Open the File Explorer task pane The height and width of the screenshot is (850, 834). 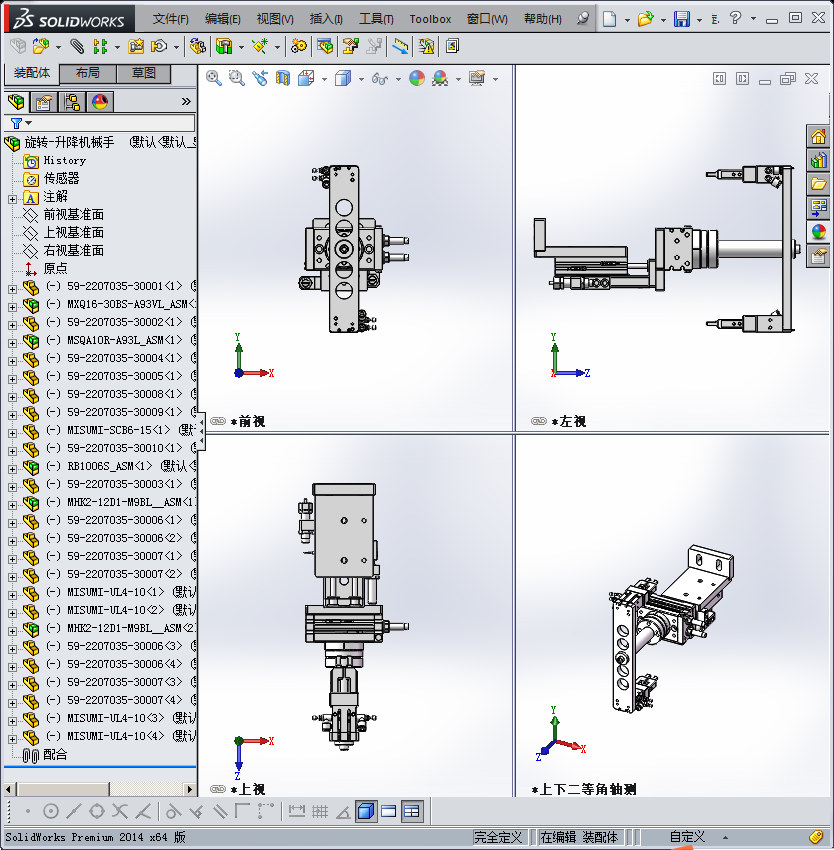[818, 184]
